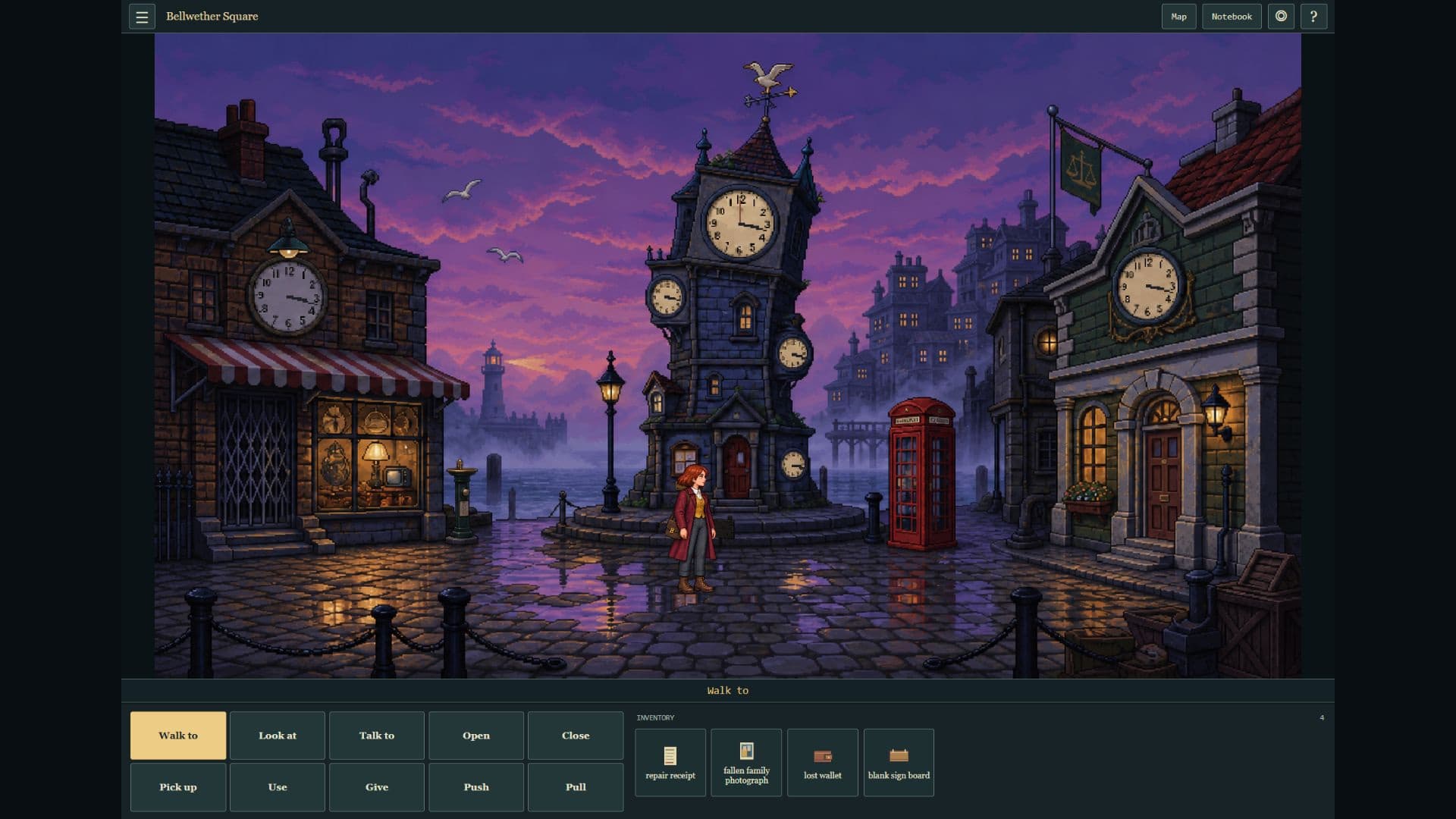1456x819 pixels.
Task: Choose the Open verb
Action: point(476,736)
